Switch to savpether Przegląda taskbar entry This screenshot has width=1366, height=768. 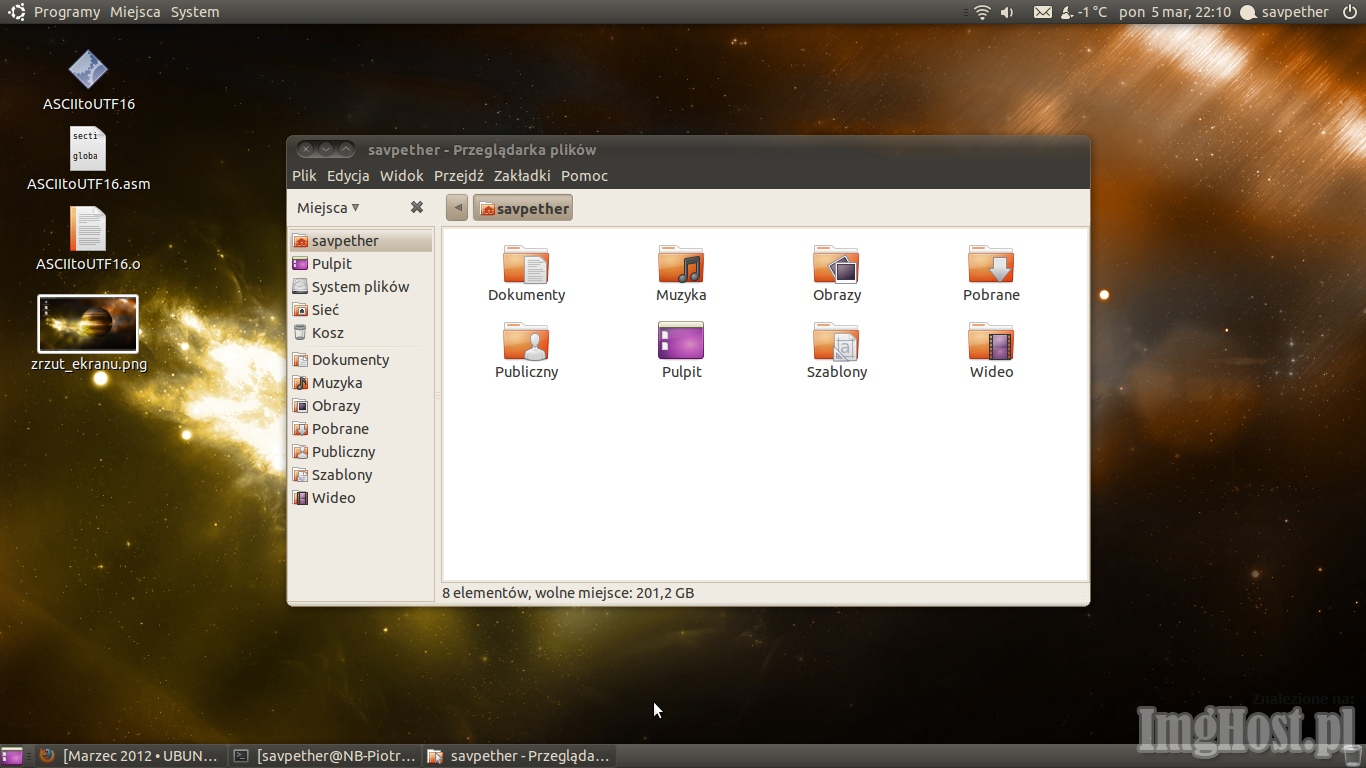point(519,756)
